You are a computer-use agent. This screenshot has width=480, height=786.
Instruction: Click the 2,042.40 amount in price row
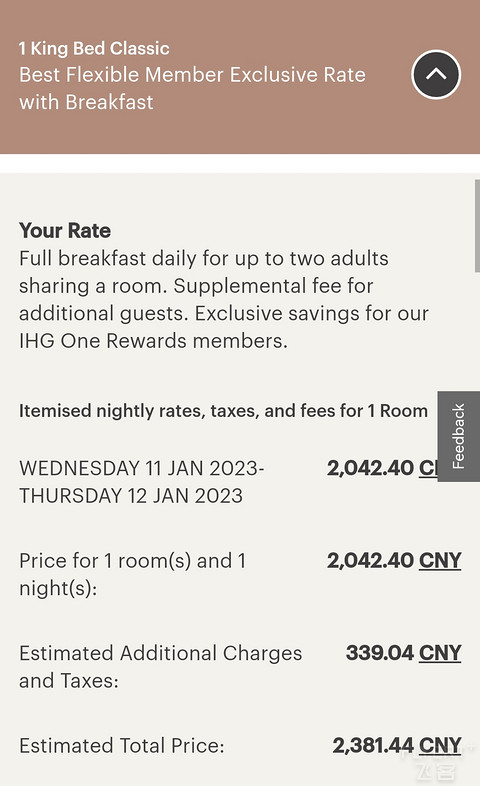370,560
